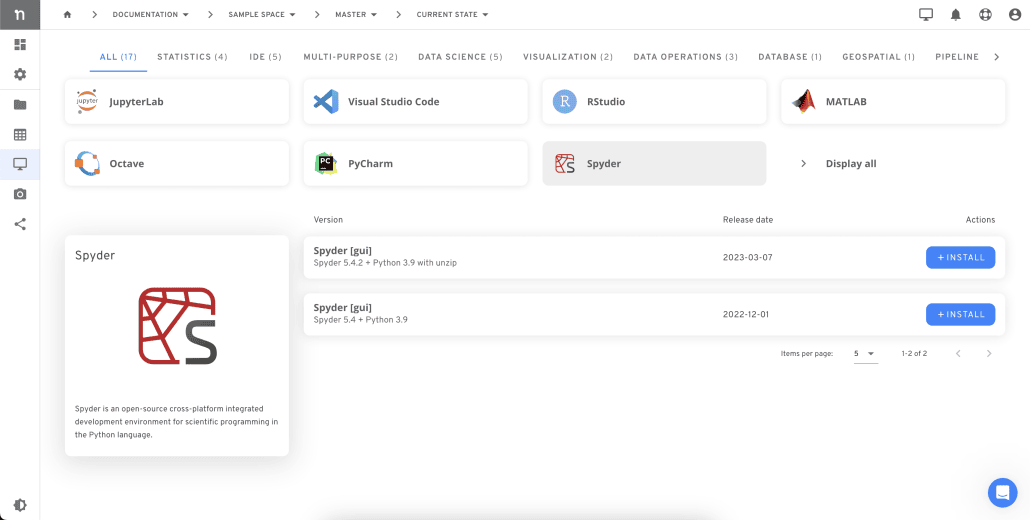Click the Spyder logo in application card

click(x=564, y=163)
